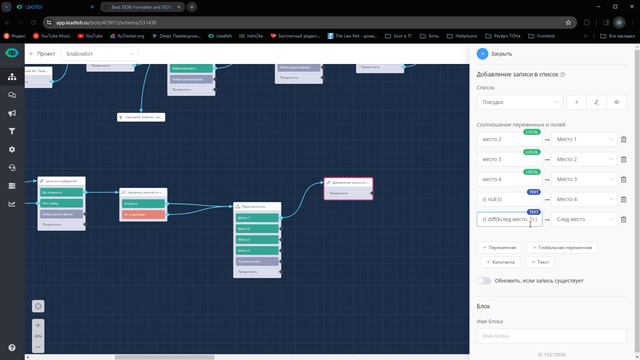Open a new browser tab
Screen dimensions: 640x360
point(192,7)
